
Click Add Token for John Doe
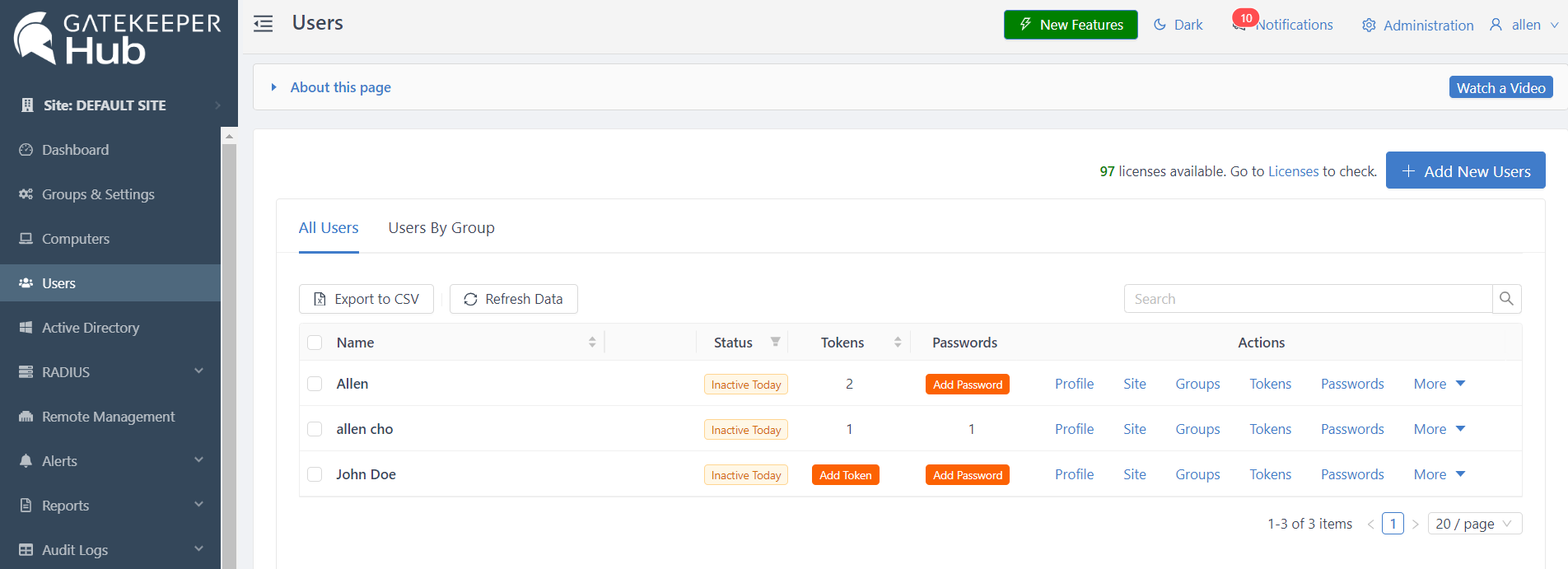pos(845,475)
